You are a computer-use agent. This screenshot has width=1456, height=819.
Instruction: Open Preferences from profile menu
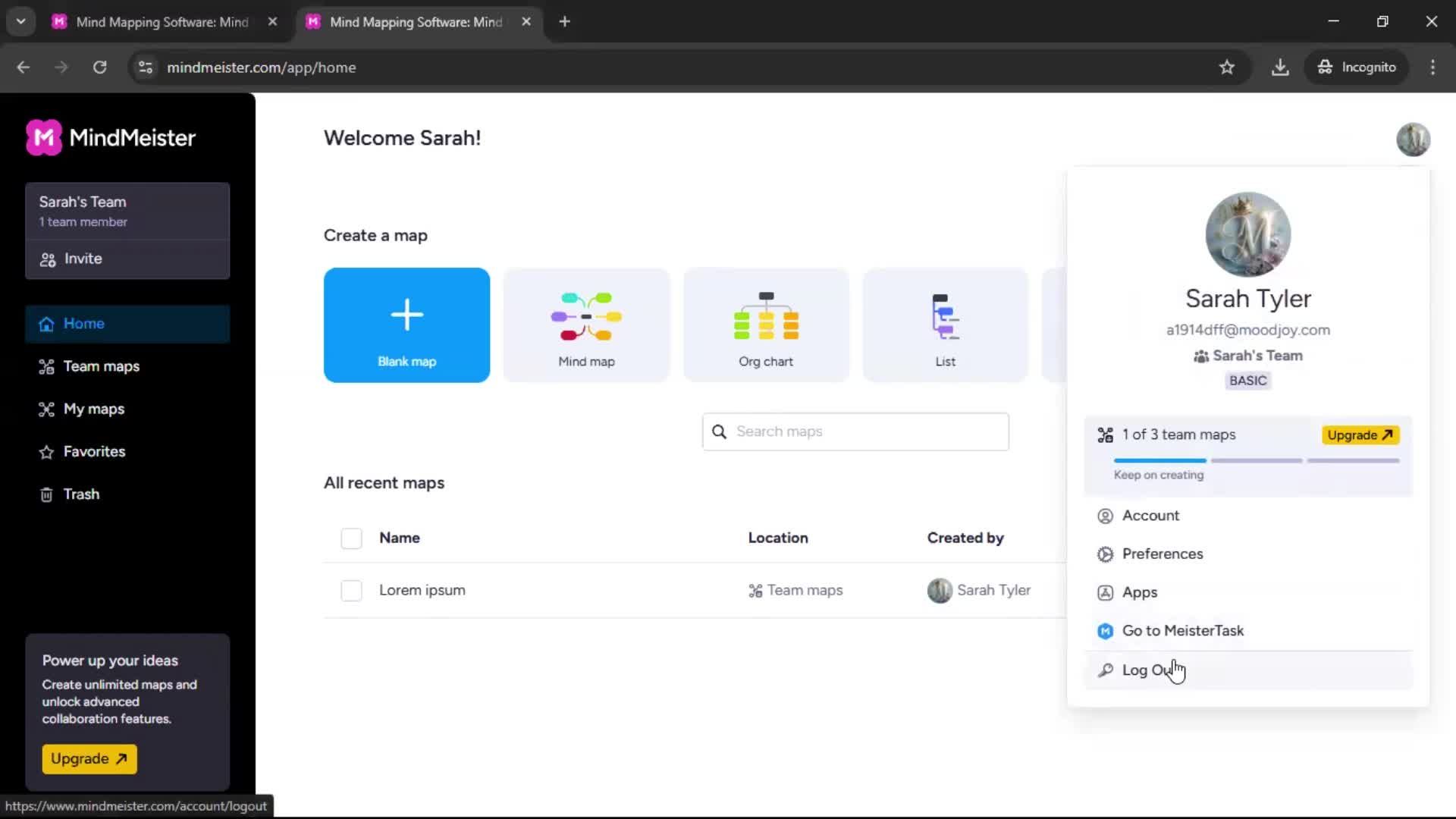point(1247,554)
